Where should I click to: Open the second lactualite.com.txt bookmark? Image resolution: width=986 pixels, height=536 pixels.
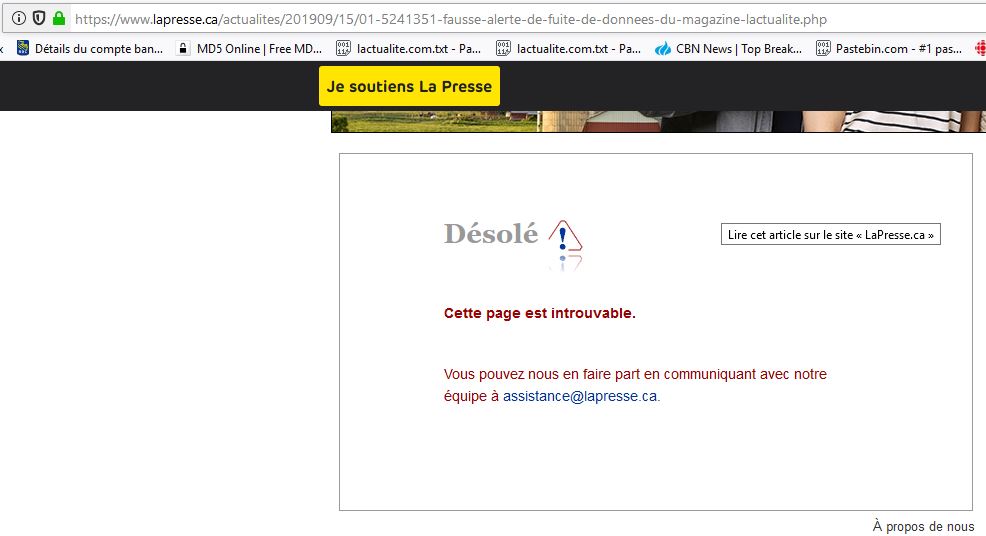point(568,48)
